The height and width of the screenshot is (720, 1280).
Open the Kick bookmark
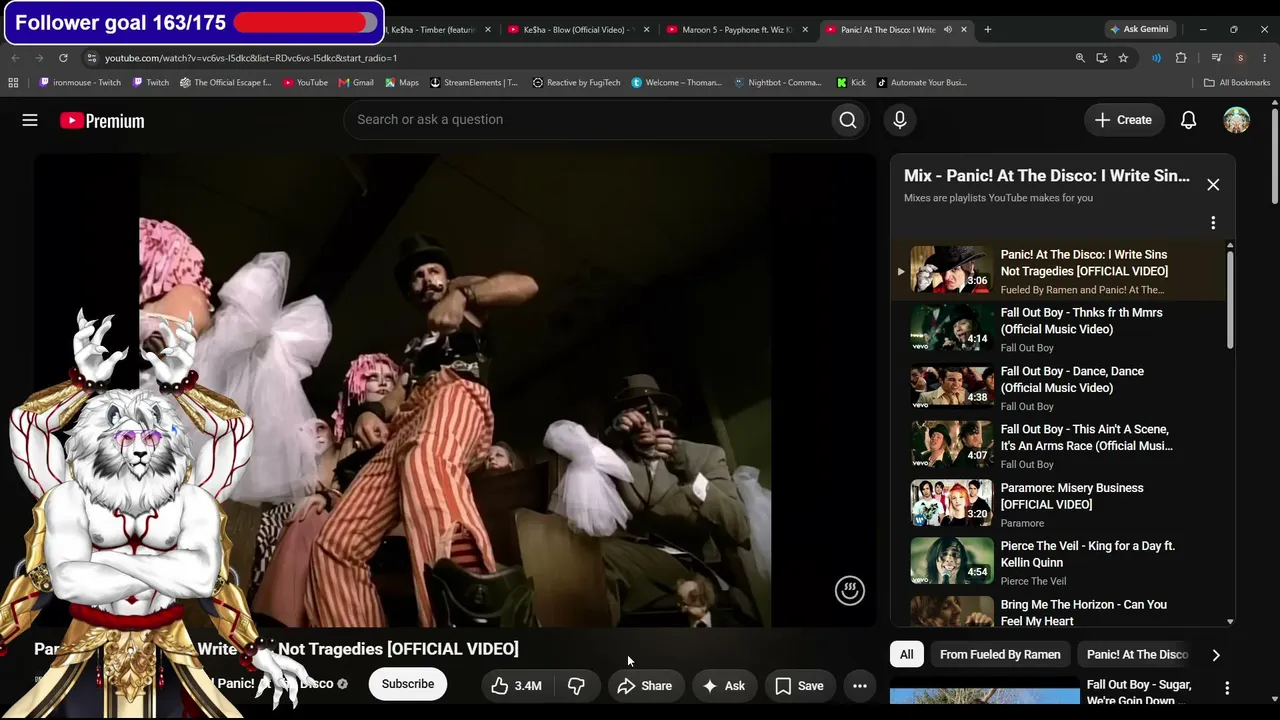[851, 83]
